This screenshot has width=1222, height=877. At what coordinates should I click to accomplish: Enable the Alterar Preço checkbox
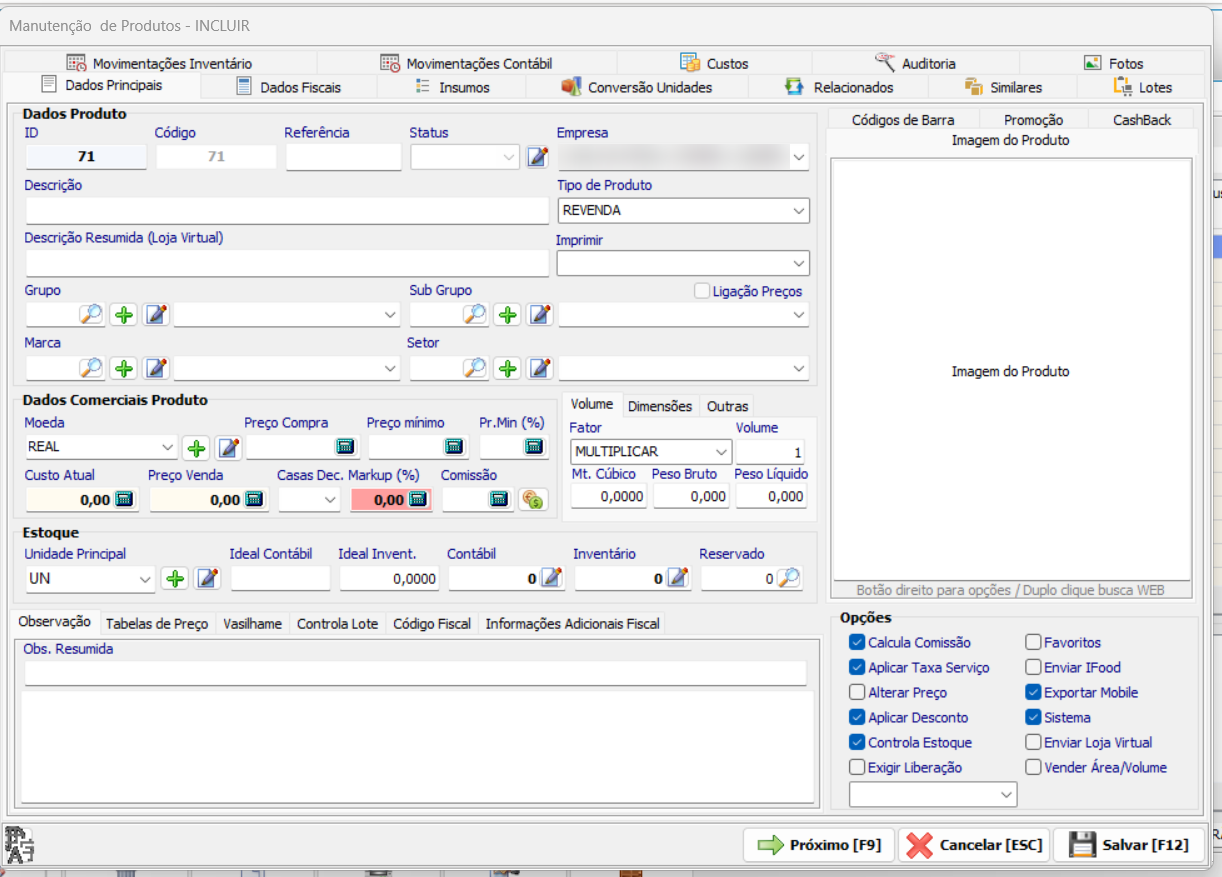[x=857, y=692]
